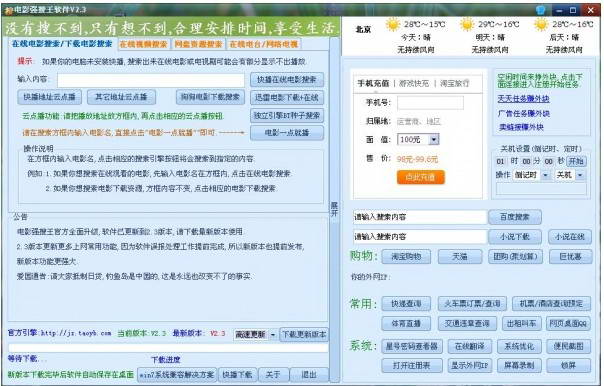This screenshot has height=386, width=604.
Task: Select the 在线电影搜索/下载电影搜索 tab
Action: [62, 44]
